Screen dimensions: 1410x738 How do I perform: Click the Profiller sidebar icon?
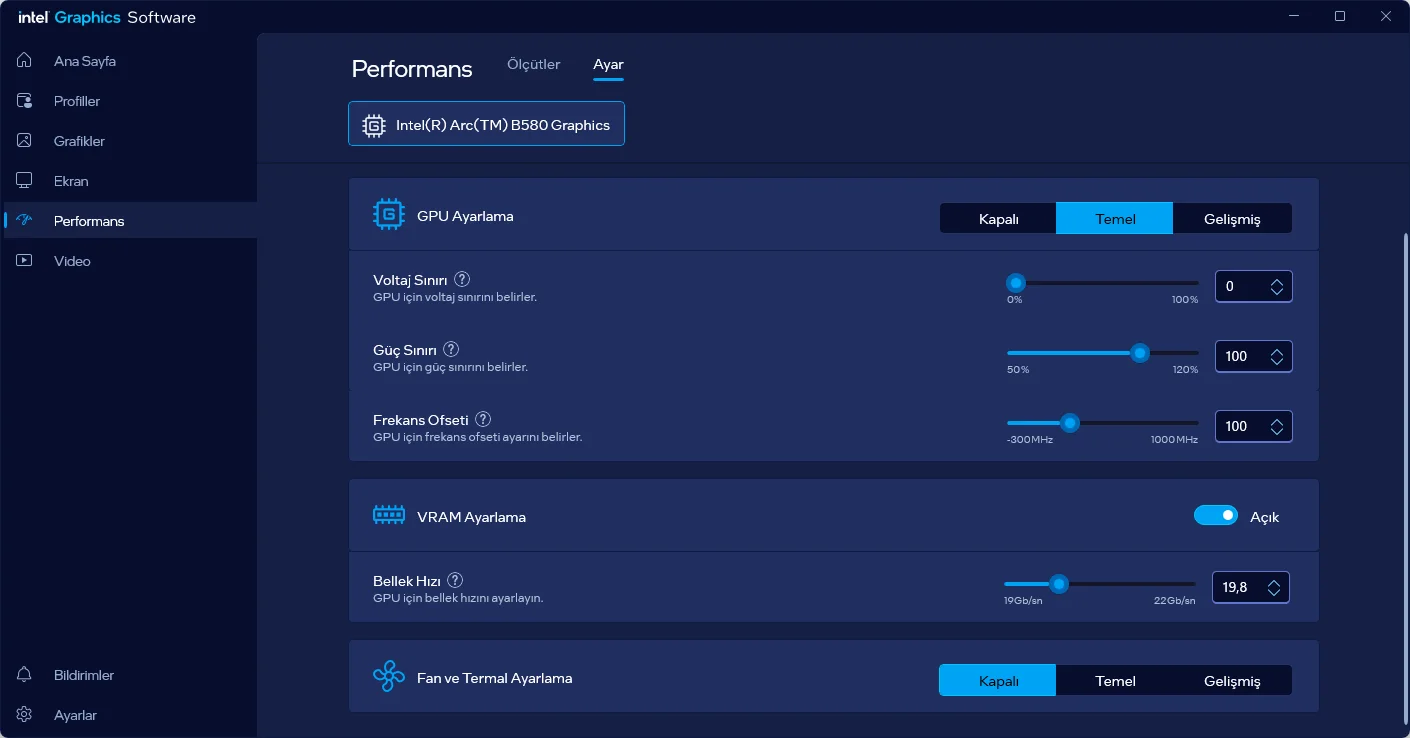coord(25,101)
